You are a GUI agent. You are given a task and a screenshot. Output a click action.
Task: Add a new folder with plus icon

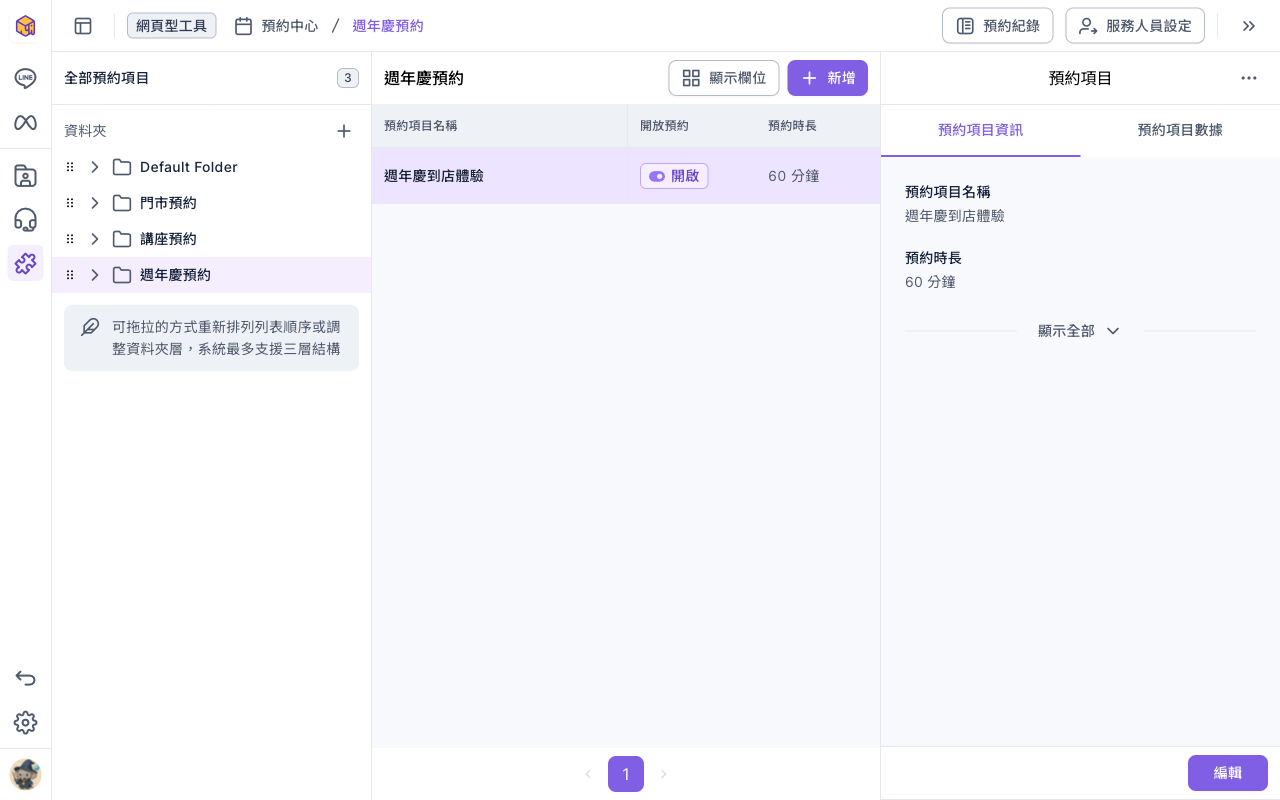[x=344, y=131]
